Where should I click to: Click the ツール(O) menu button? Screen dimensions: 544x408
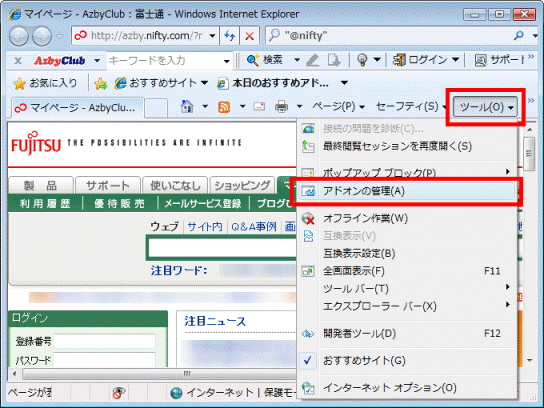click(x=485, y=107)
